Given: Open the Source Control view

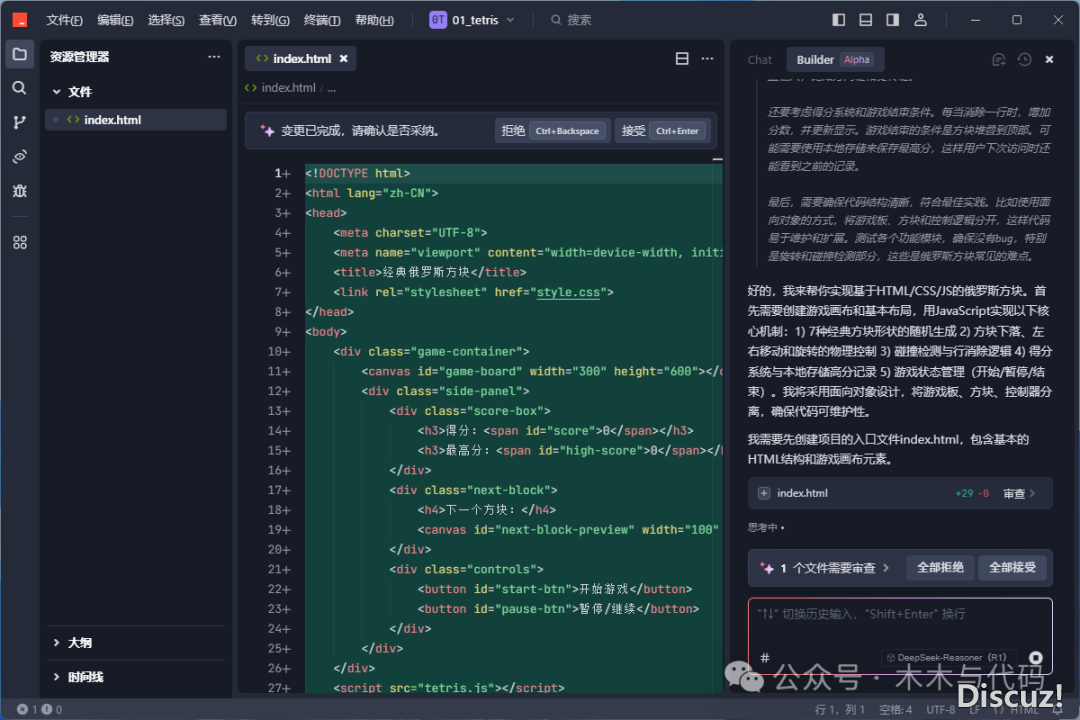Looking at the screenshot, I should pyautogui.click(x=19, y=122).
